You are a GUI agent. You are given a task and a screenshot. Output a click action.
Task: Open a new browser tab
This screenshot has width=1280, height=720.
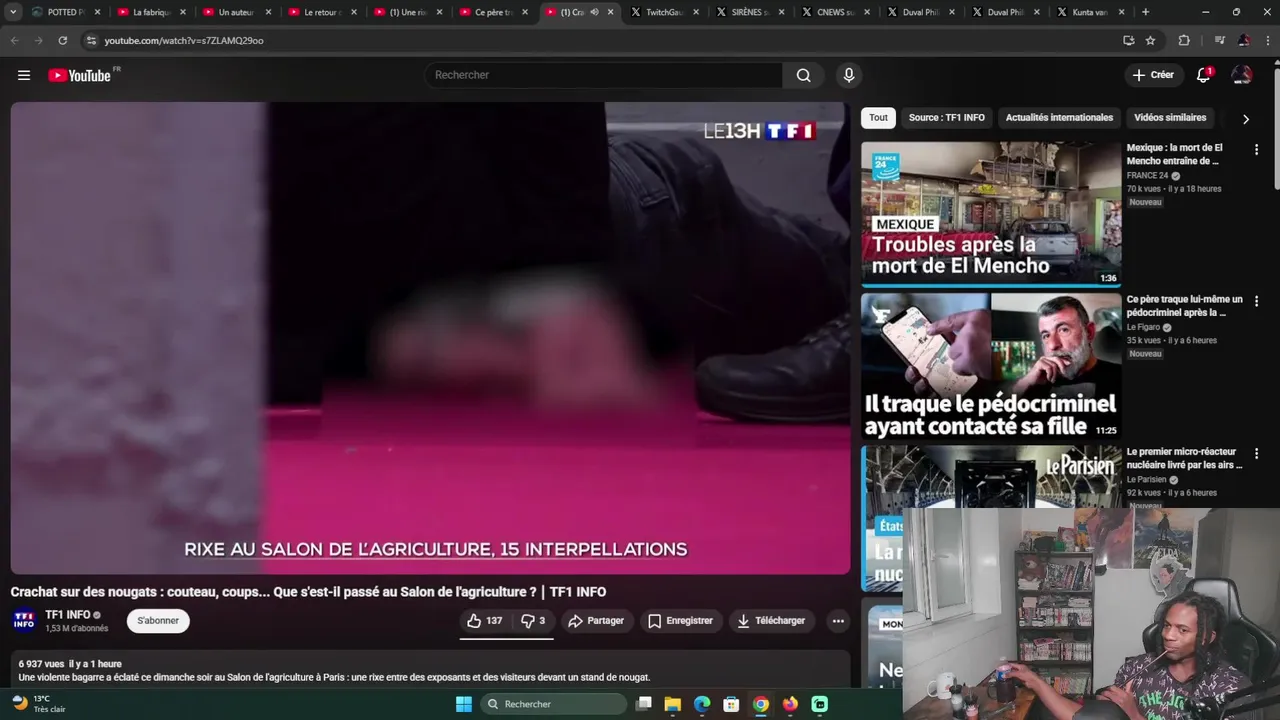point(1145,12)
